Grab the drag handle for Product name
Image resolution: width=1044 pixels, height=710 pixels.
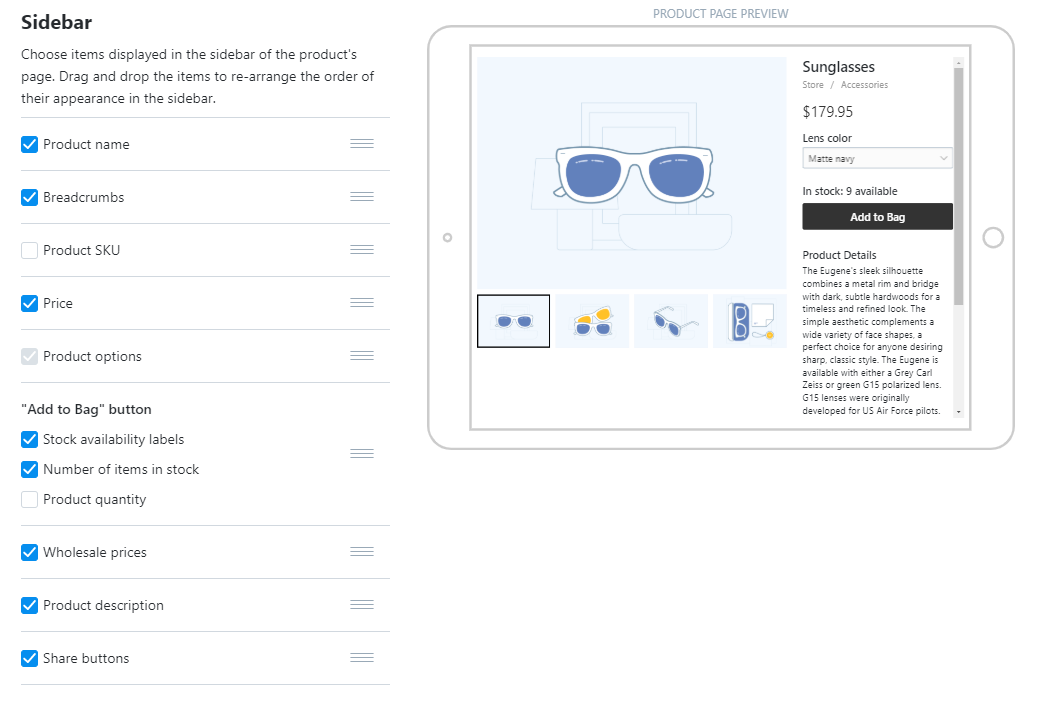362,144
